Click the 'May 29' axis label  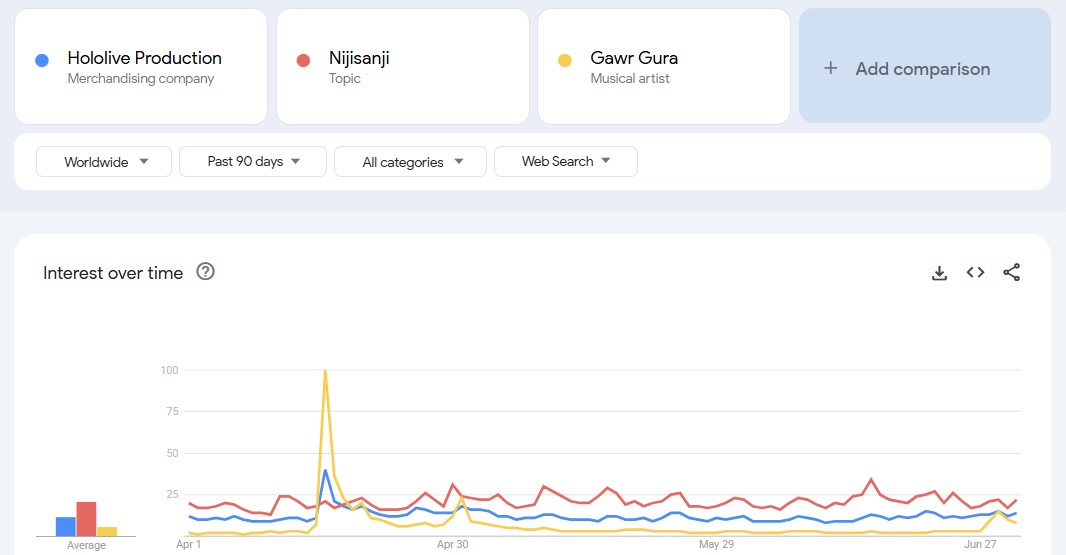tap(717, 544)
